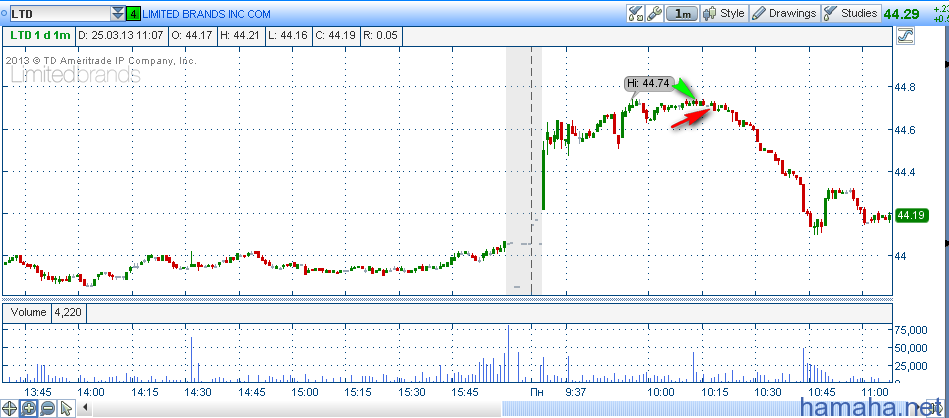Click the 11:00 time axis label
This screenshot has width=949, height=418.
tap(875, 392)
